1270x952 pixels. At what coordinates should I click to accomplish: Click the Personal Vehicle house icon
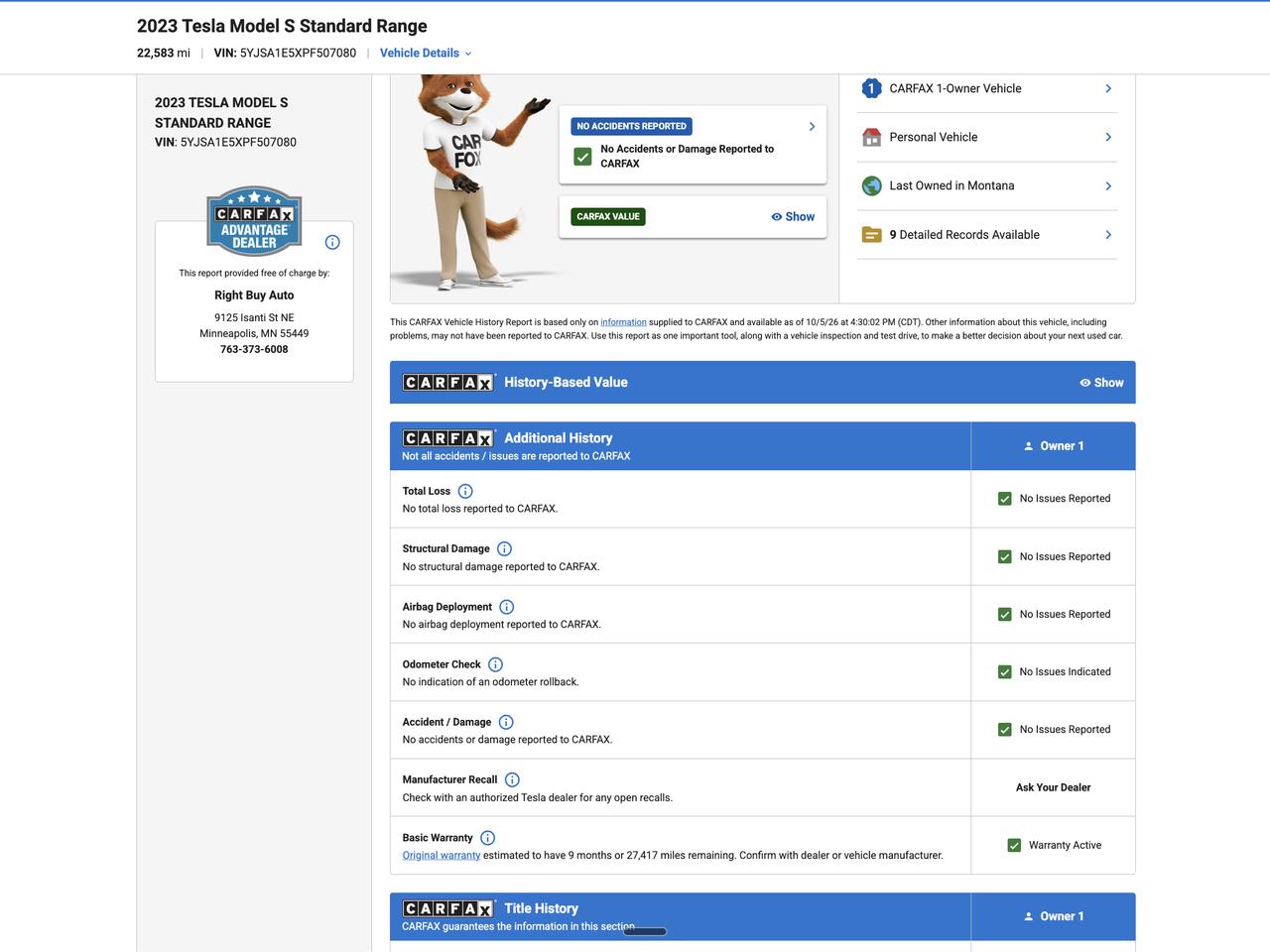click(871, 137)
